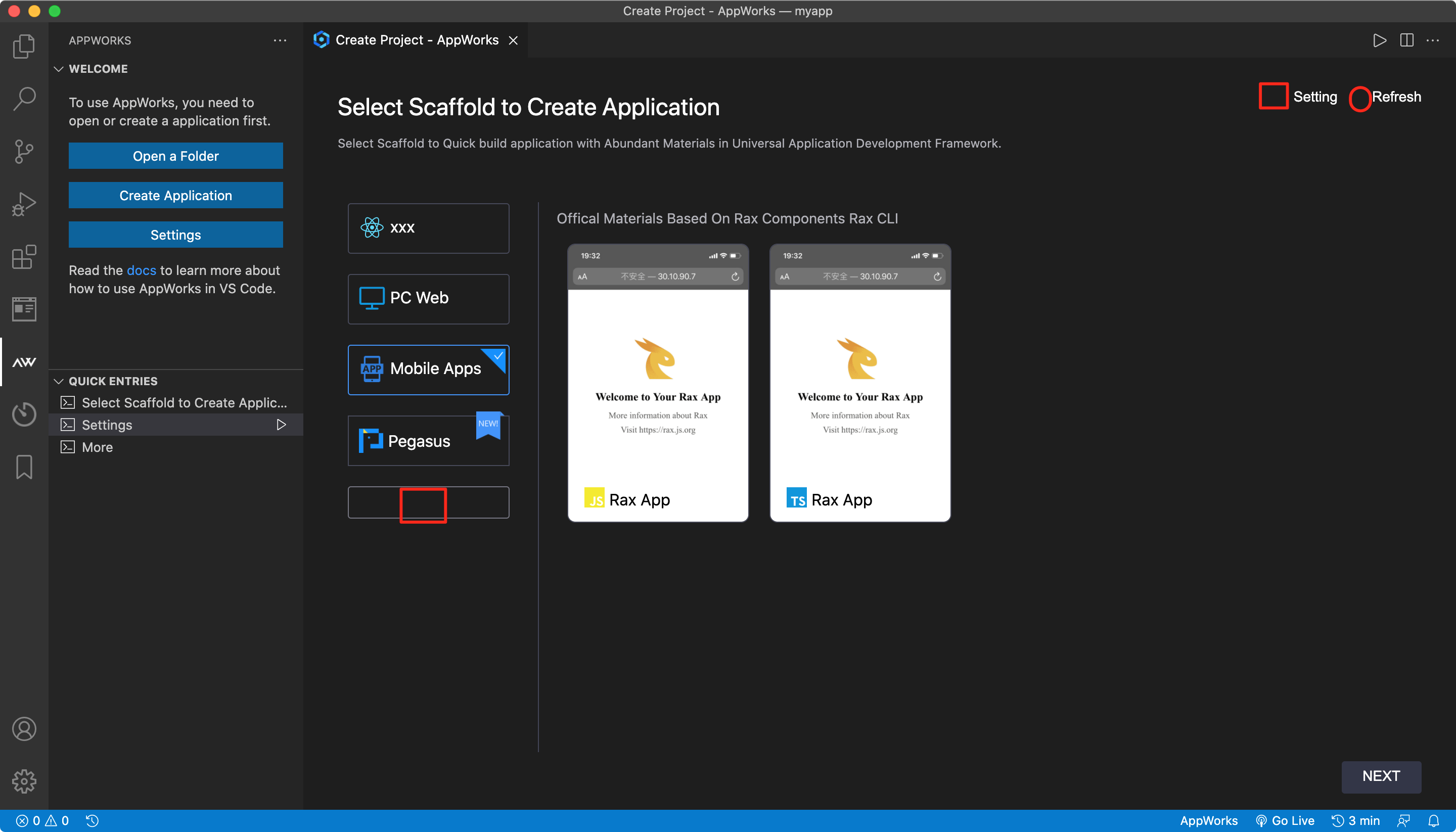Deselect the Mobile Apps checkmark badge
This screenshot has height=832, width=1456.
pyautogui.click(x=496, y=357)
